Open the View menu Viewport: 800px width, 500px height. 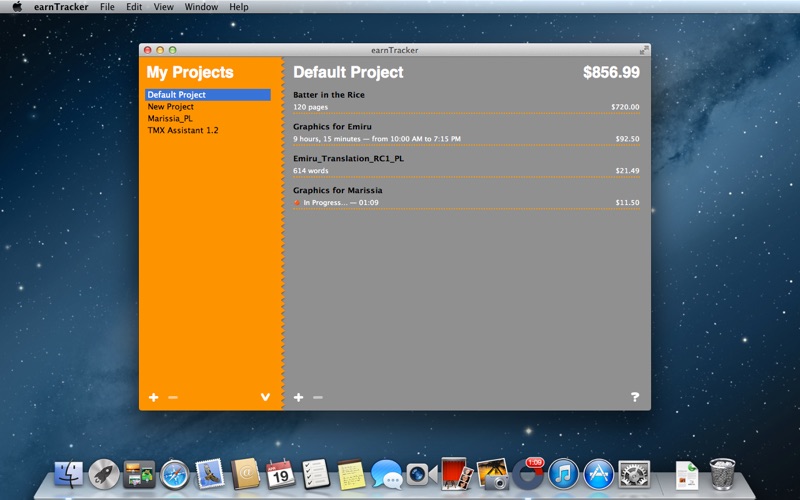[x=163, y=7]
